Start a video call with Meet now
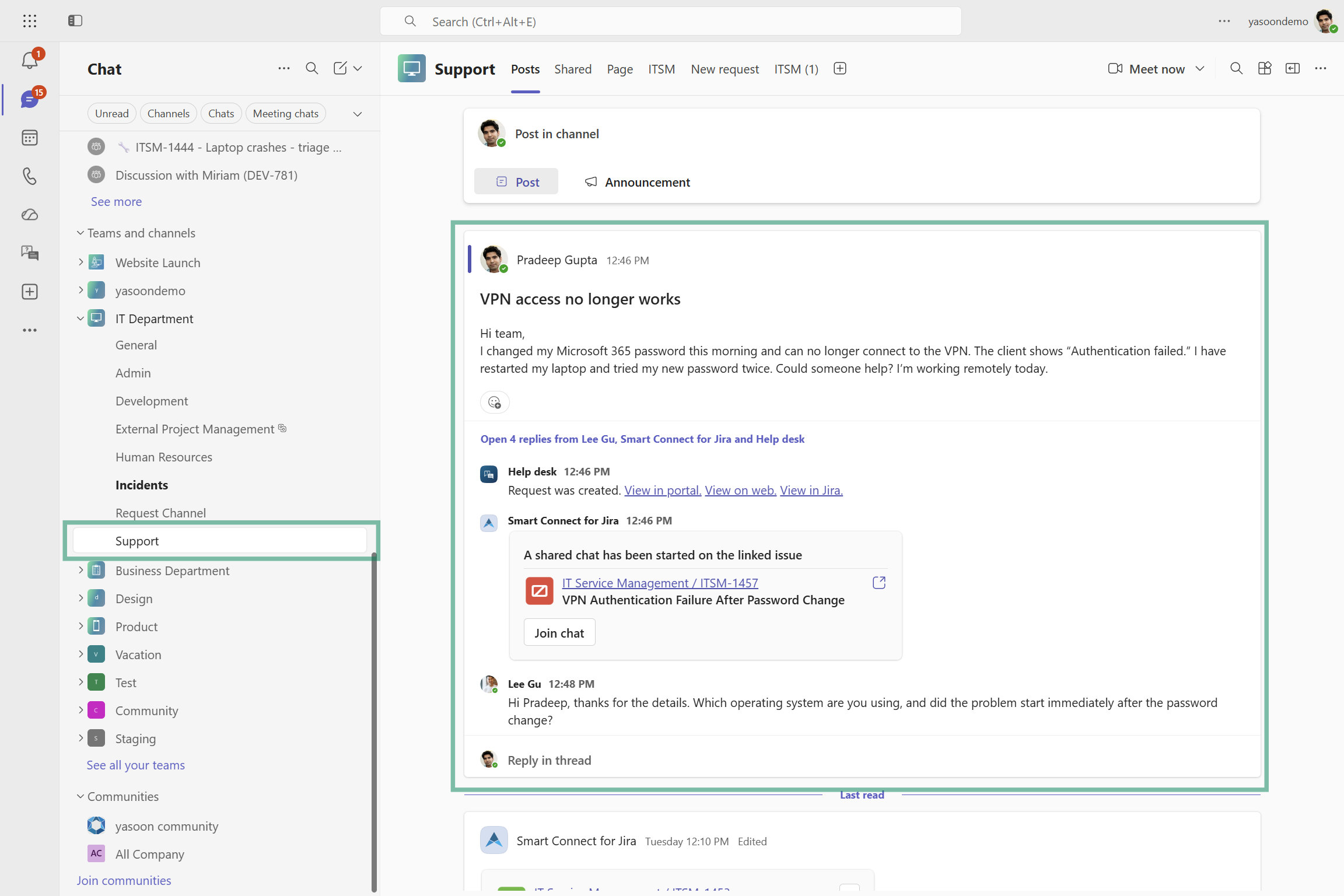This screenshot has height=896, width=1344. [x=1146, y=69]
